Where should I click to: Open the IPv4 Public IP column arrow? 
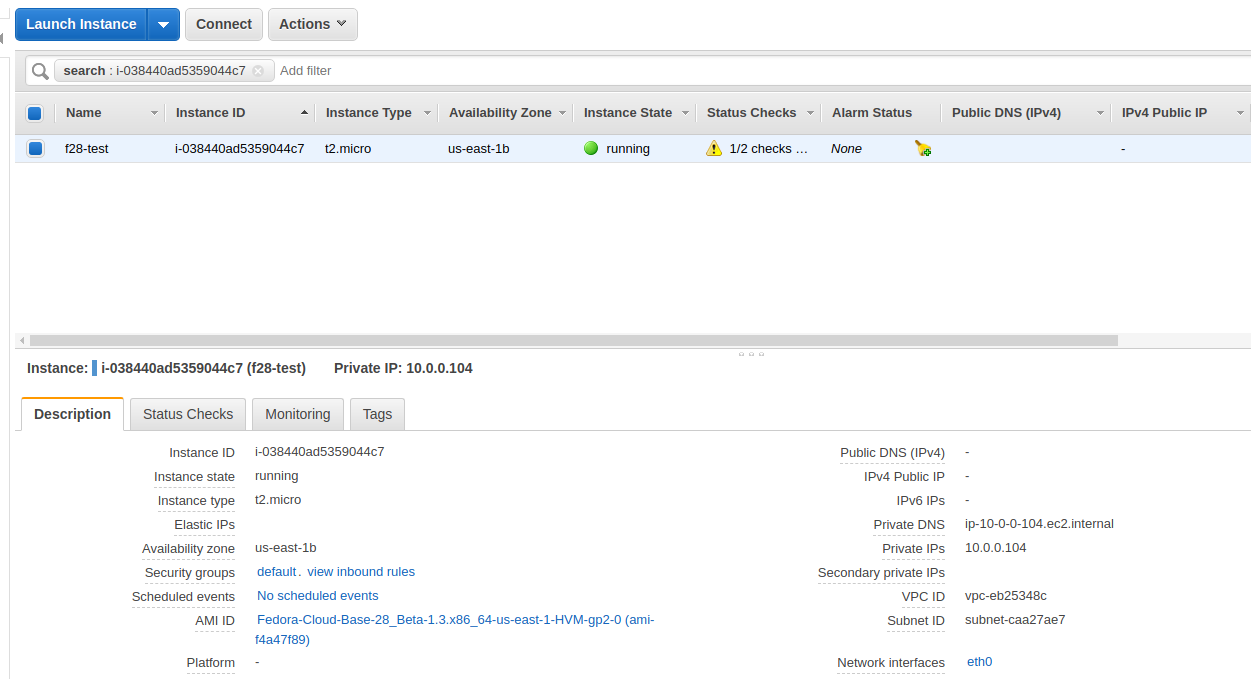click(1240, 113)
